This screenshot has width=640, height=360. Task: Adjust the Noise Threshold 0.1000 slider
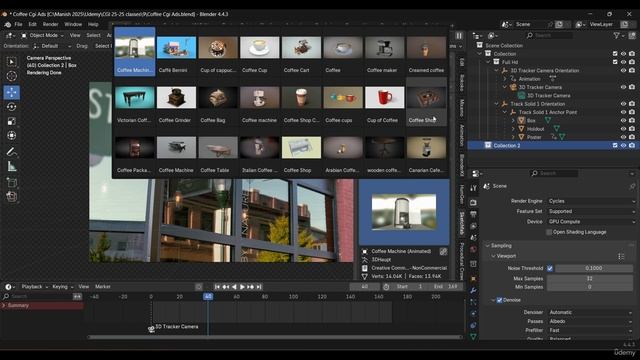point(593,268)
